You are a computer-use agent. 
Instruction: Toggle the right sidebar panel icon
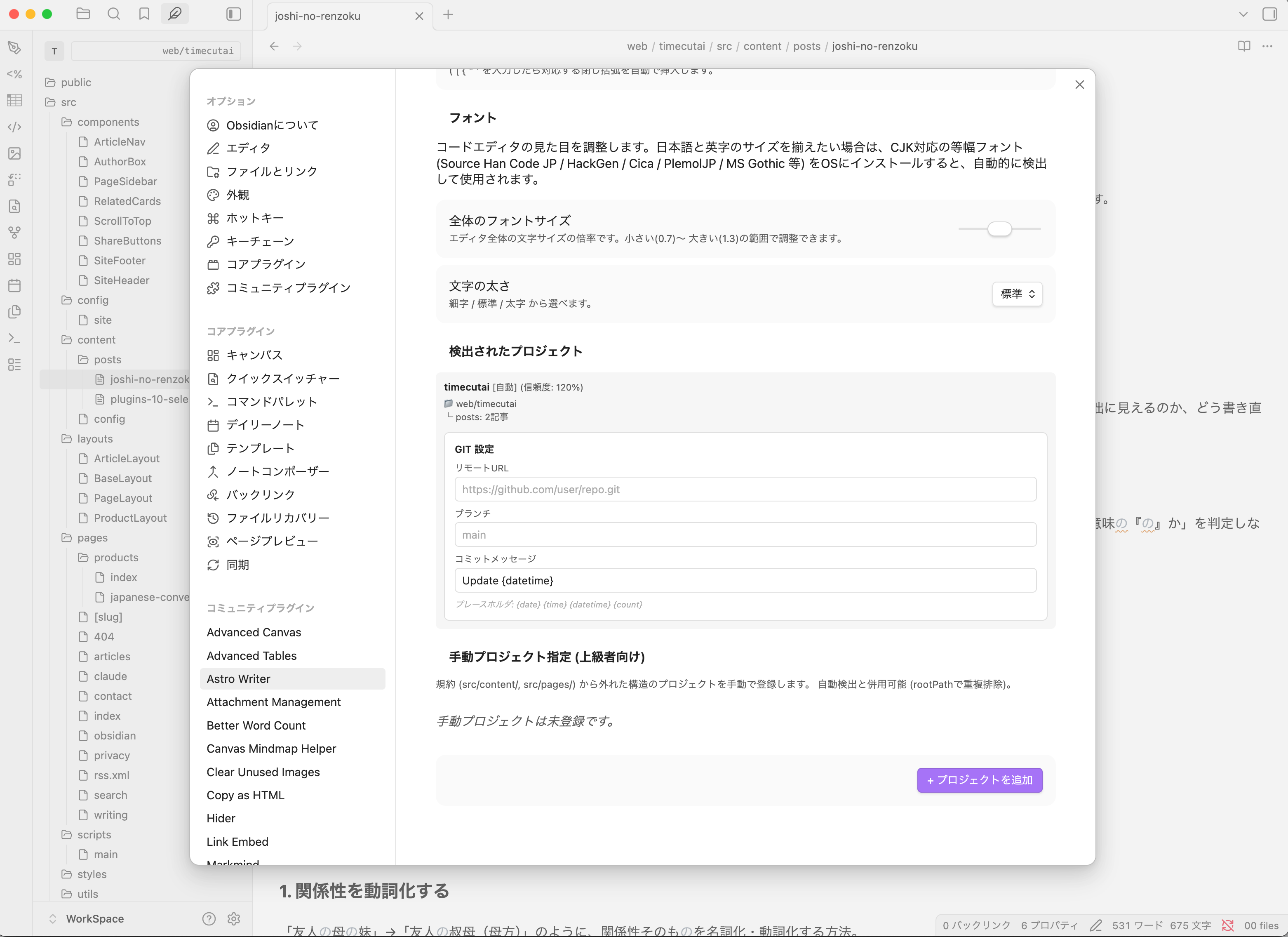pyautogui.click(x=1269, y=14)
